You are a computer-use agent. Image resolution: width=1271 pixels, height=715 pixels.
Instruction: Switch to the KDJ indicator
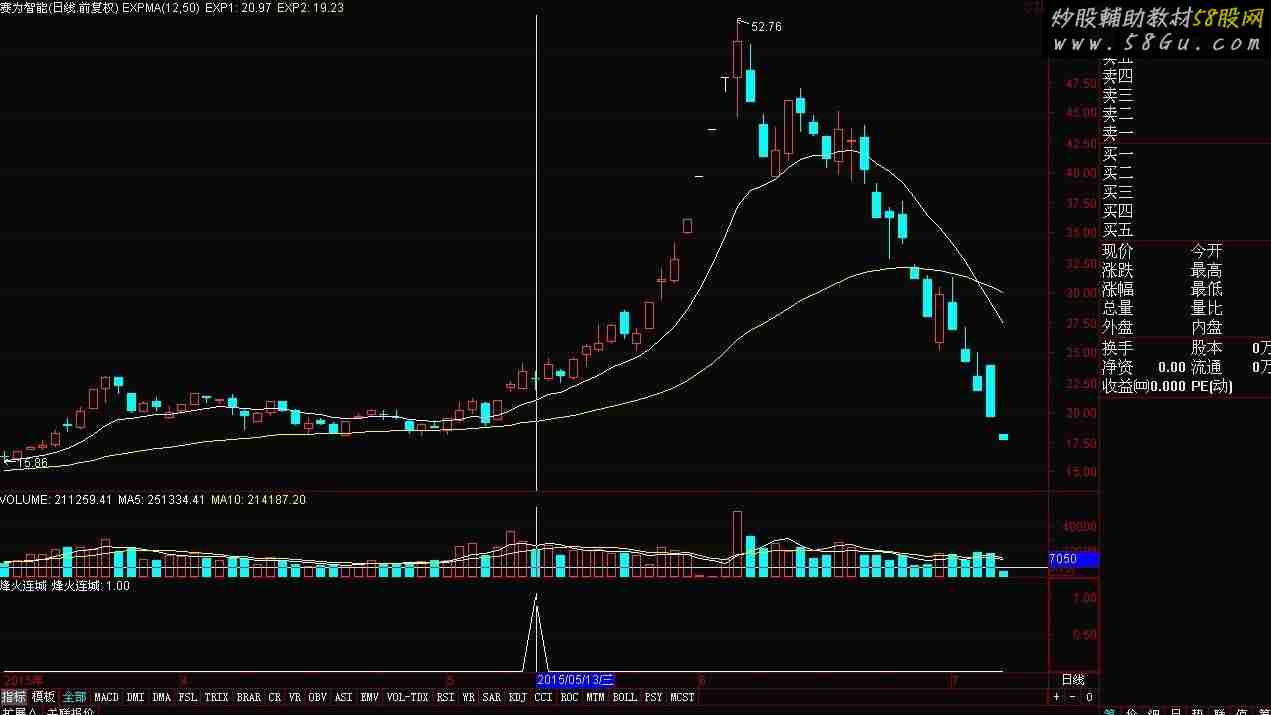[x=518, y=697]
